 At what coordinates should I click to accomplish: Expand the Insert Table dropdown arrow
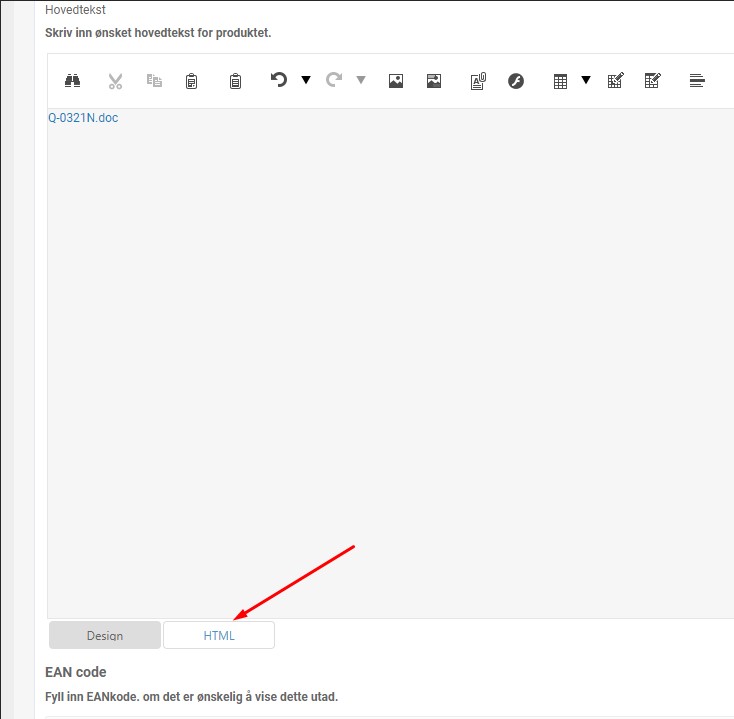[x=586, y=80]
